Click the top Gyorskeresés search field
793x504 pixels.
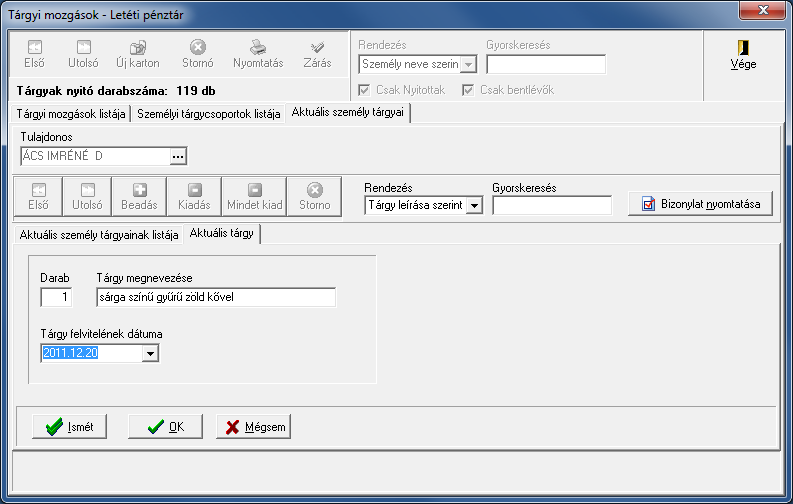click(x=546, y=64)
